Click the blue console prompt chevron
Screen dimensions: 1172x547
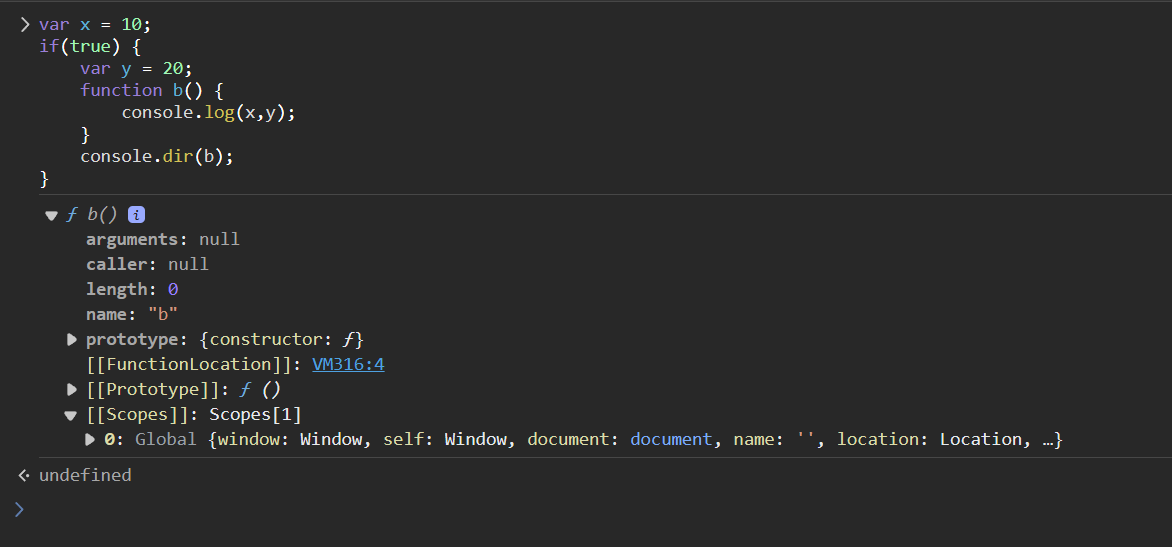pyautogui.click(x=19, y=510)
